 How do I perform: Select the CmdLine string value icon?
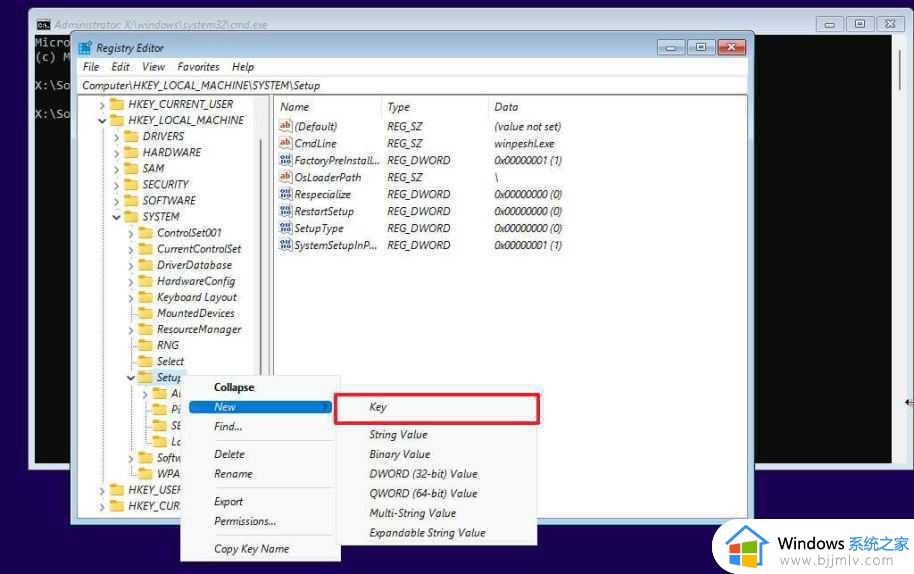pos(286,143)
